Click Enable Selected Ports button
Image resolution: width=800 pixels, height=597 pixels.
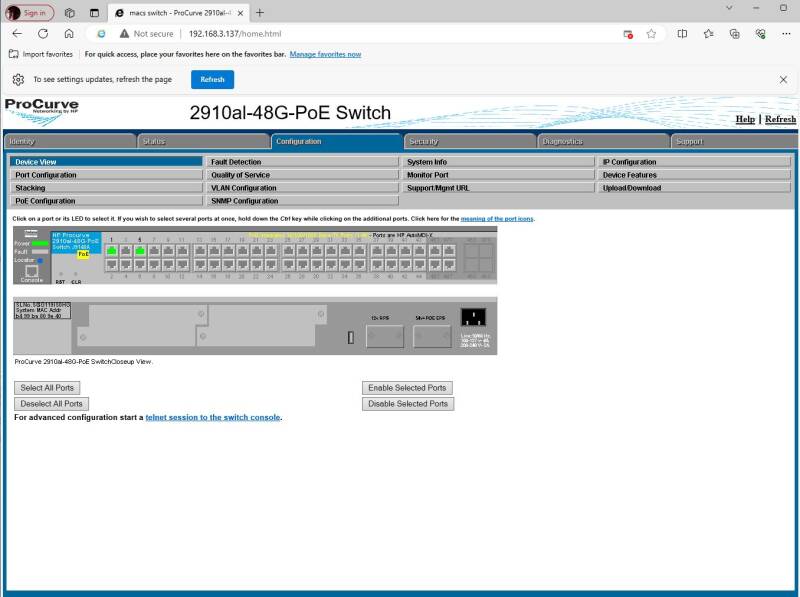tap(407, 388)
